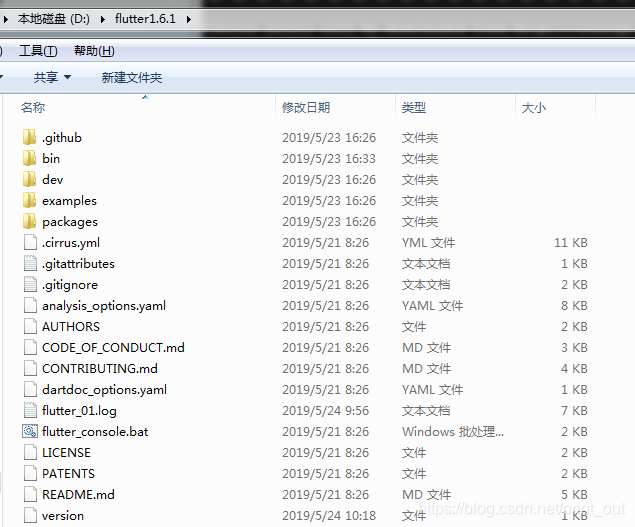Screen dimensions: 635x527
Task: Expand the arrow after flutter1.6.1 in address bar
Action: (189, 19)
